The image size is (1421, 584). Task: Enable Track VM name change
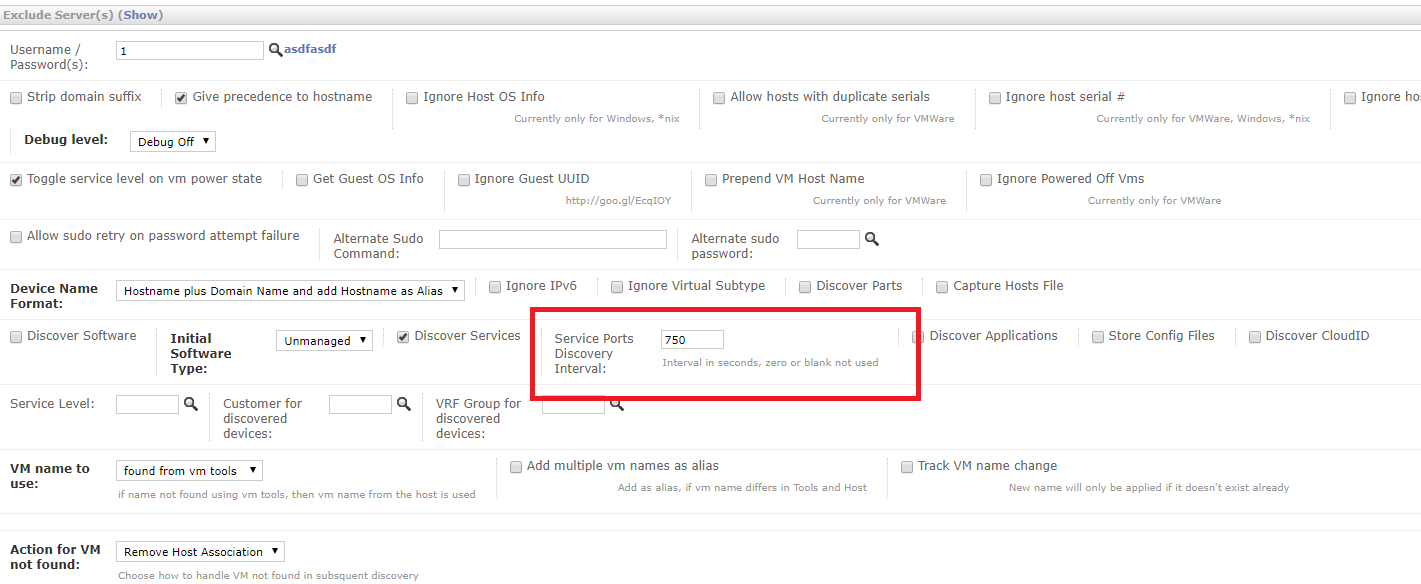pyautogui.click(x=907, y=466)
